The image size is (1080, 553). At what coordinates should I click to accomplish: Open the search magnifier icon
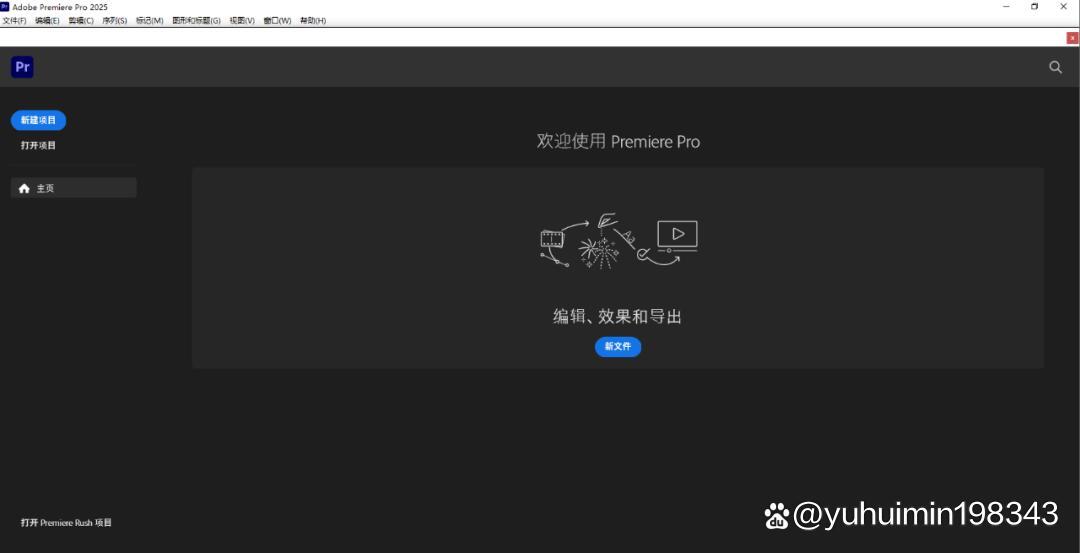[x=1055, y=67]
